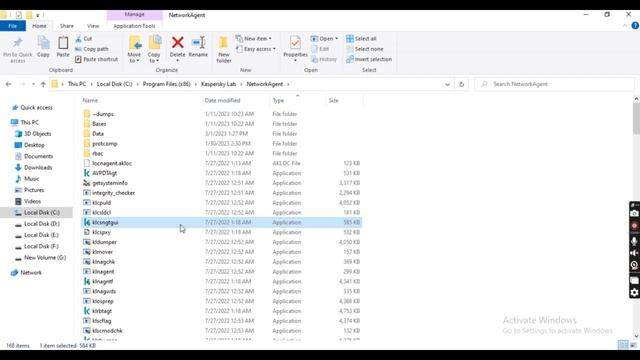Switch to details view icon in status bar
This screenshot has height=360, width=640.
pos(622,345)
